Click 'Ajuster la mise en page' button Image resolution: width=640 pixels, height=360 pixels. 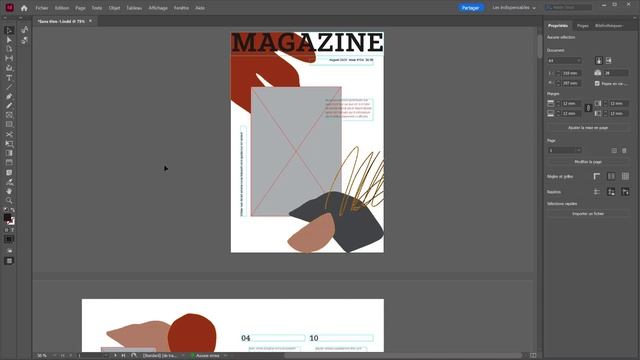click(x=588, y=128)
